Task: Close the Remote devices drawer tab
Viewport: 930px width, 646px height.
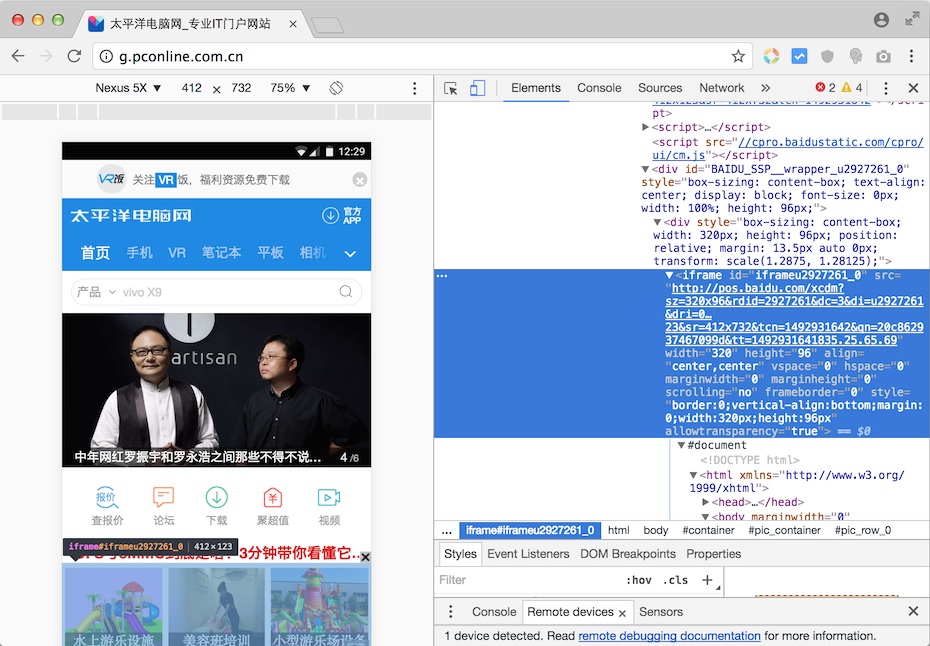Action: (x=622, y=613)
